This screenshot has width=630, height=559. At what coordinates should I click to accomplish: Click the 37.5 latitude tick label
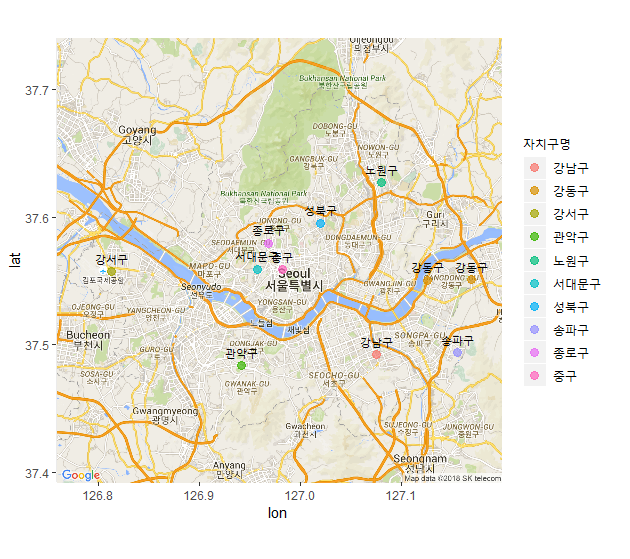click(x=37, y=346)
